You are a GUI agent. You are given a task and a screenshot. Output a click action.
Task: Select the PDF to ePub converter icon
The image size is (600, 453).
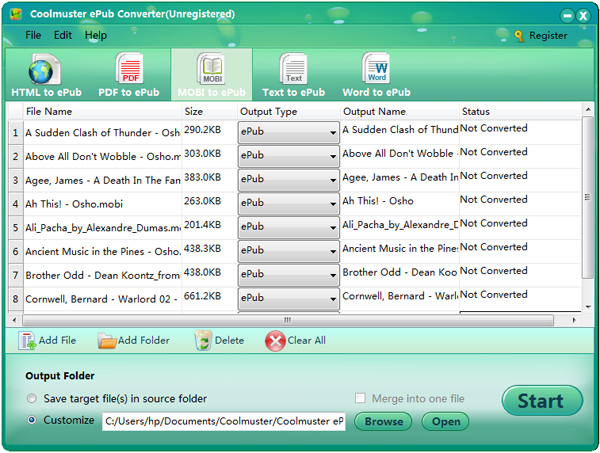click(x=129, y=69)
